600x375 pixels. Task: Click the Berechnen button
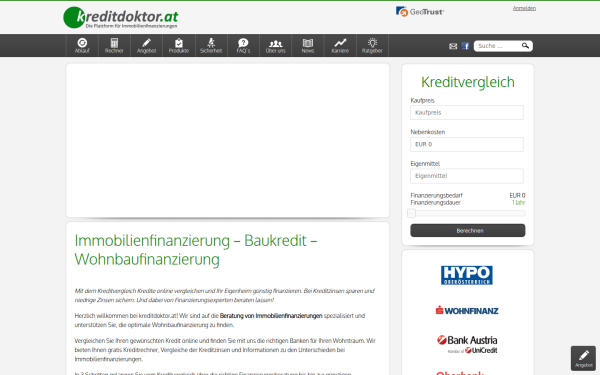click(468, 230)
